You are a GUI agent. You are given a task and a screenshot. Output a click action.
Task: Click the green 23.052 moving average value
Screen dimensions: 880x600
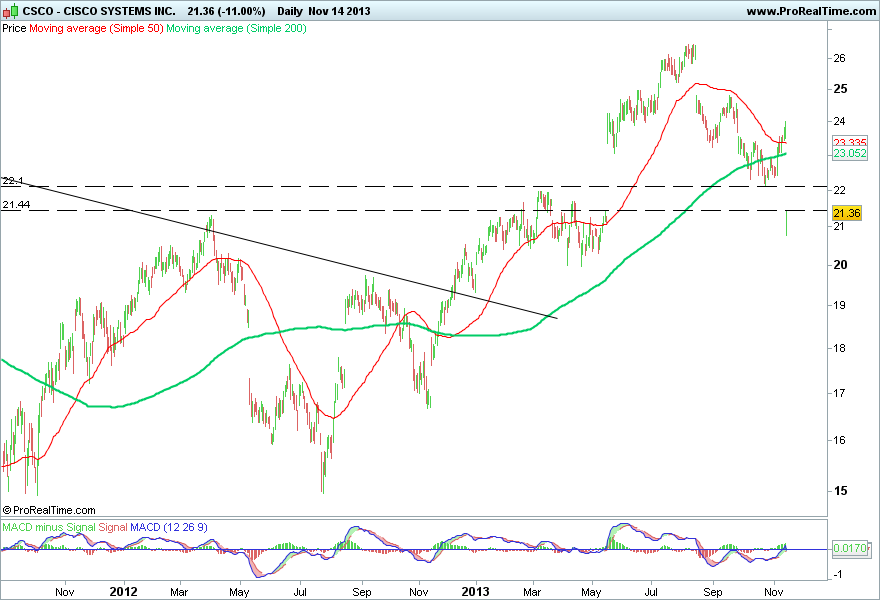point(850,153)
